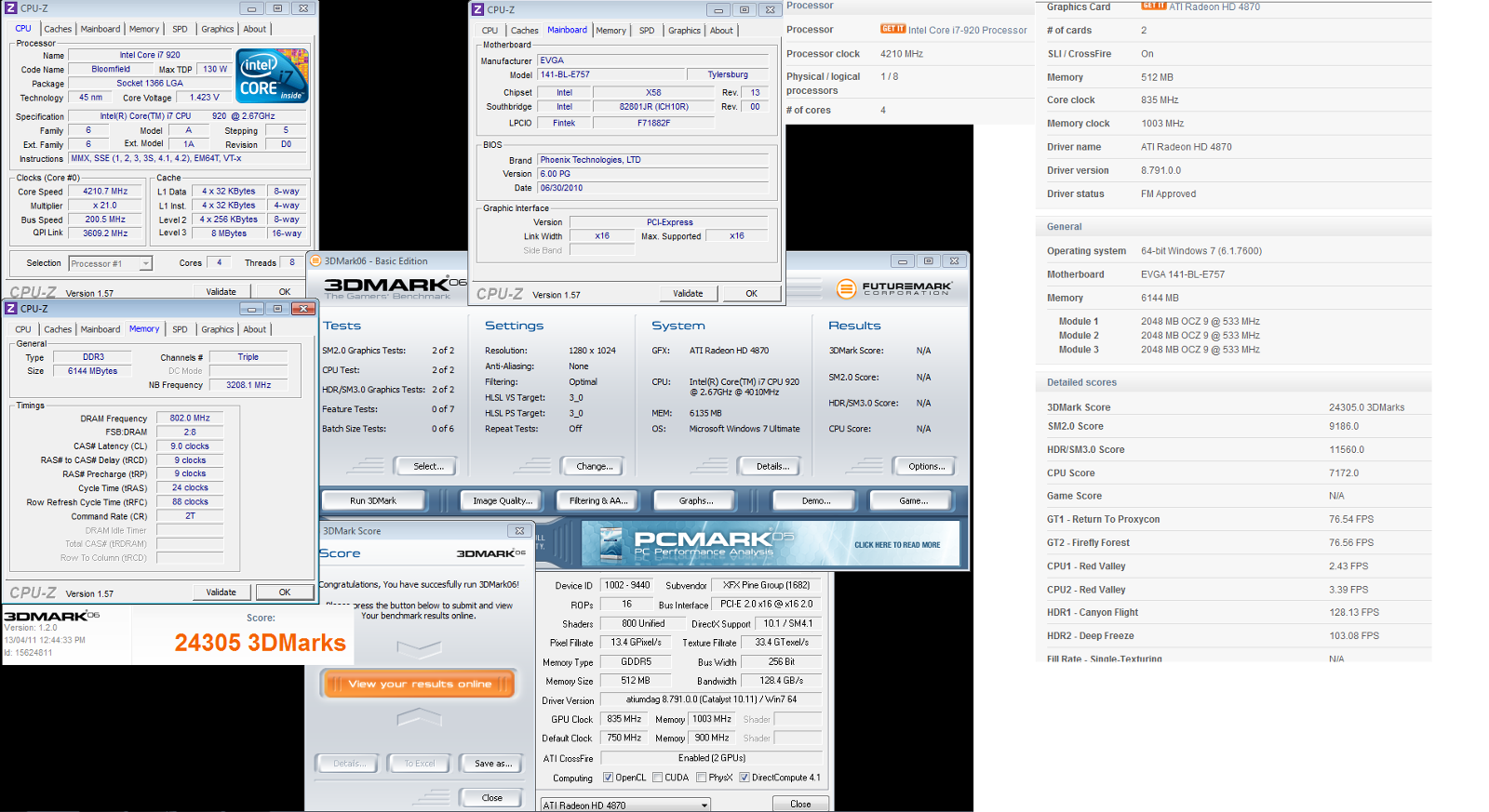Click Options under 3DMark06 Results
Image resolution: width=1489 pixels, height=812 pixels.
(927, 466)
